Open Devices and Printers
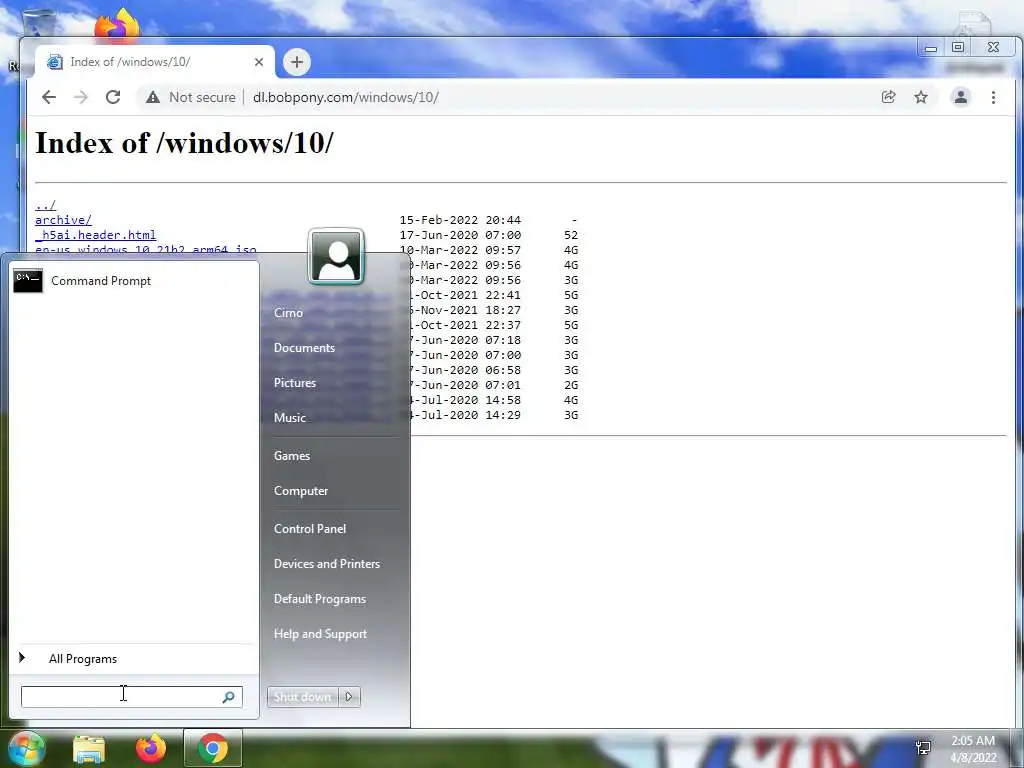The image size is (1024, 768). point(327,564)
